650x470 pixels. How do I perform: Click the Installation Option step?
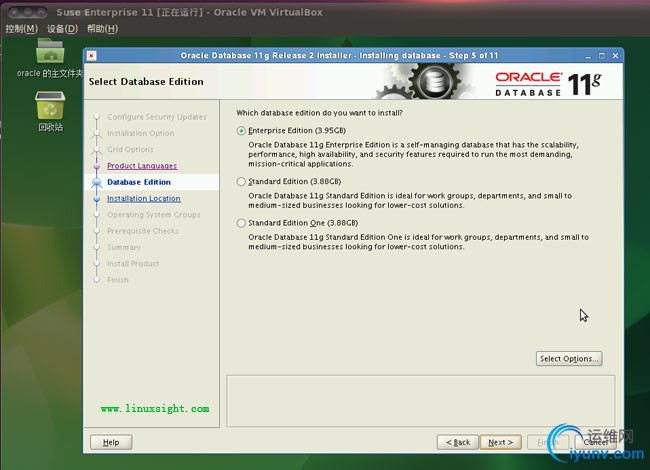[x=141, y=133]
